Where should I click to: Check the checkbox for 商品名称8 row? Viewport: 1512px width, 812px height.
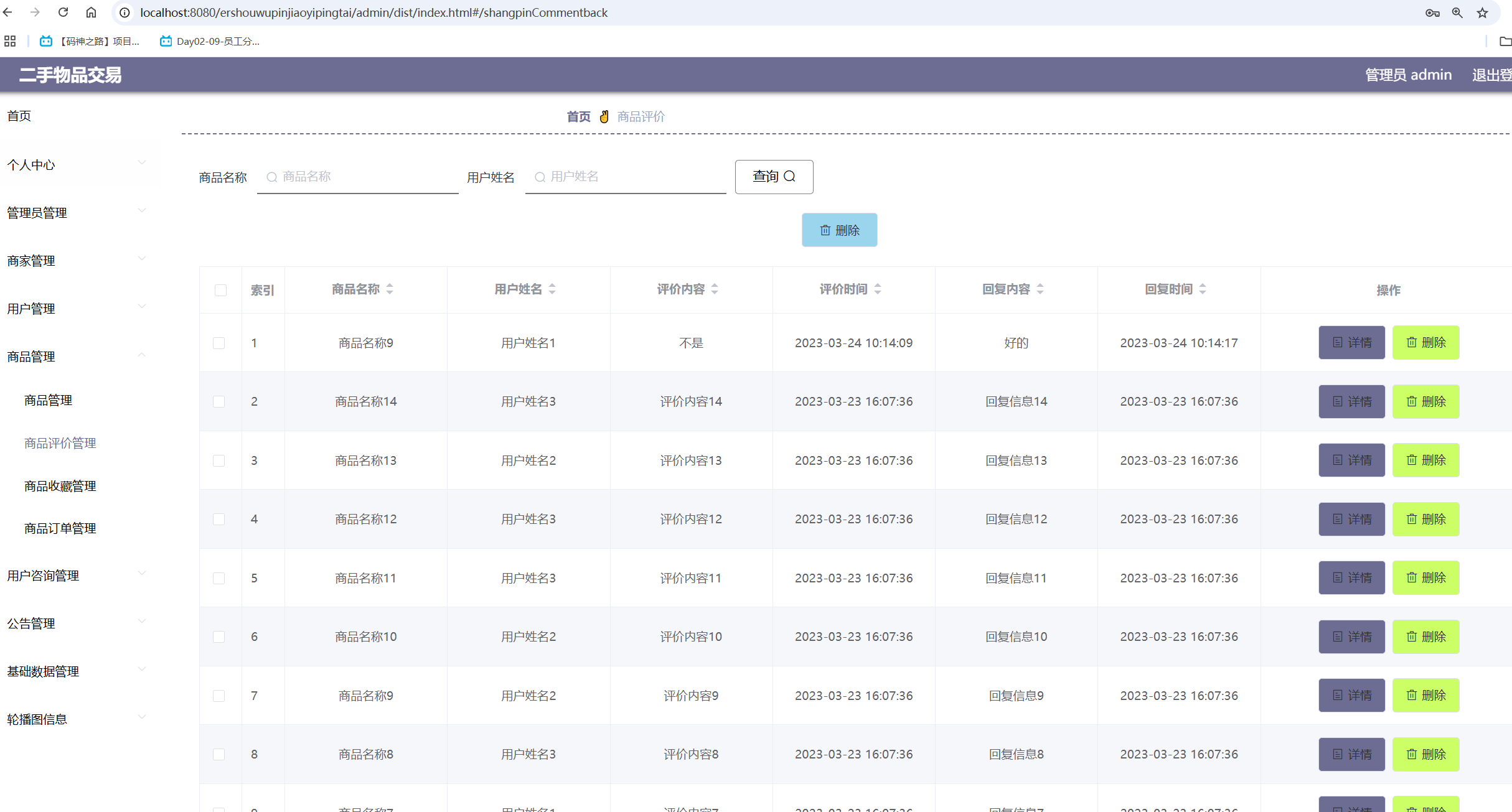tap(218, 754)
